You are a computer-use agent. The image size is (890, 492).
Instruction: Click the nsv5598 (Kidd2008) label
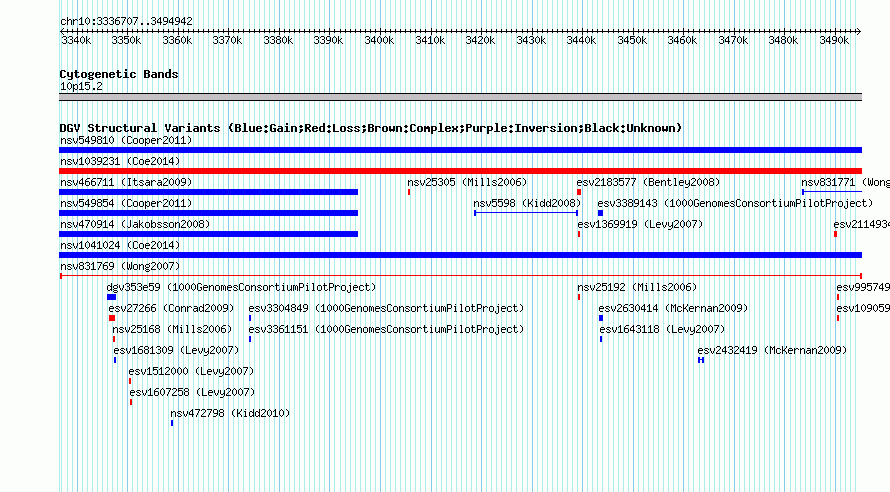point(527,203)
